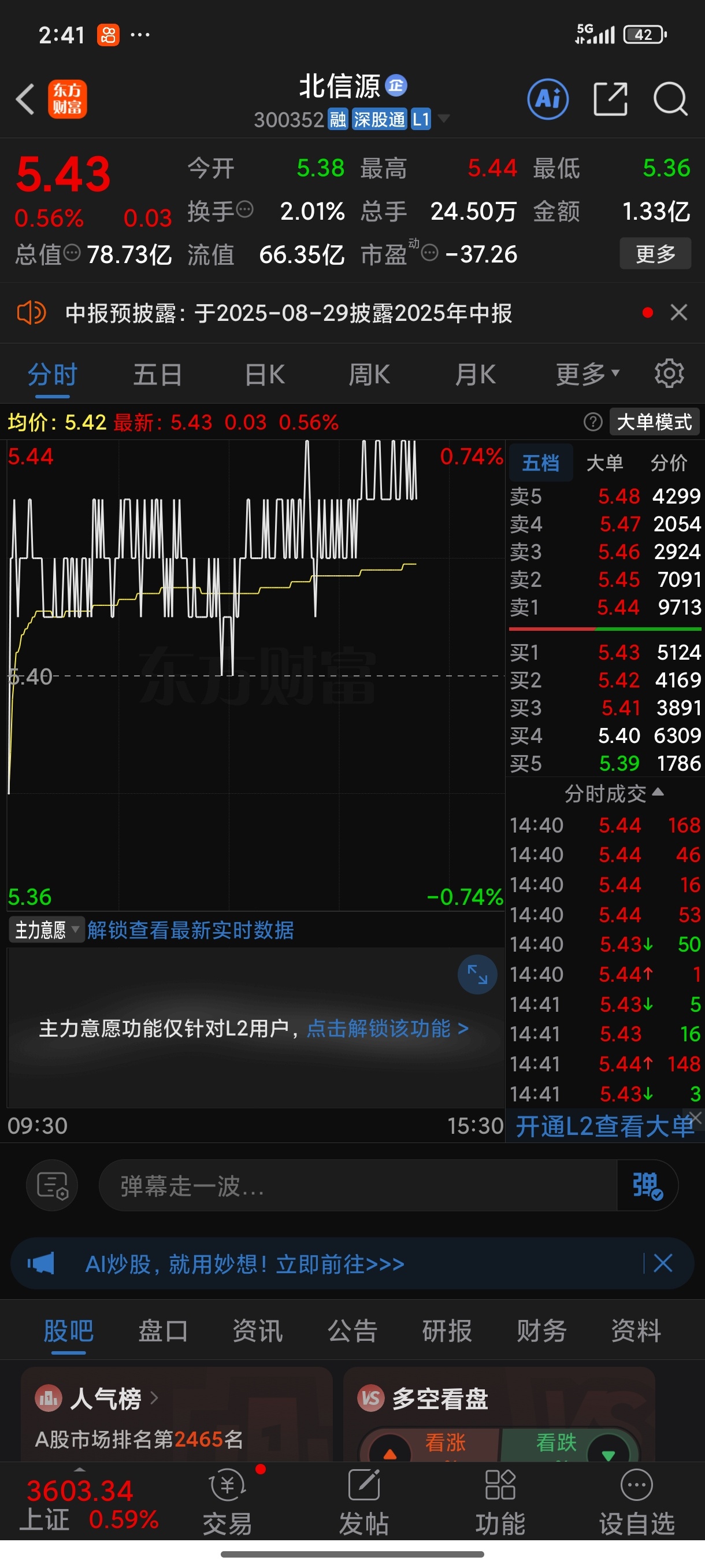
Task: Open the 人气榜 ranking card
Action: [x=176, y=1414]
